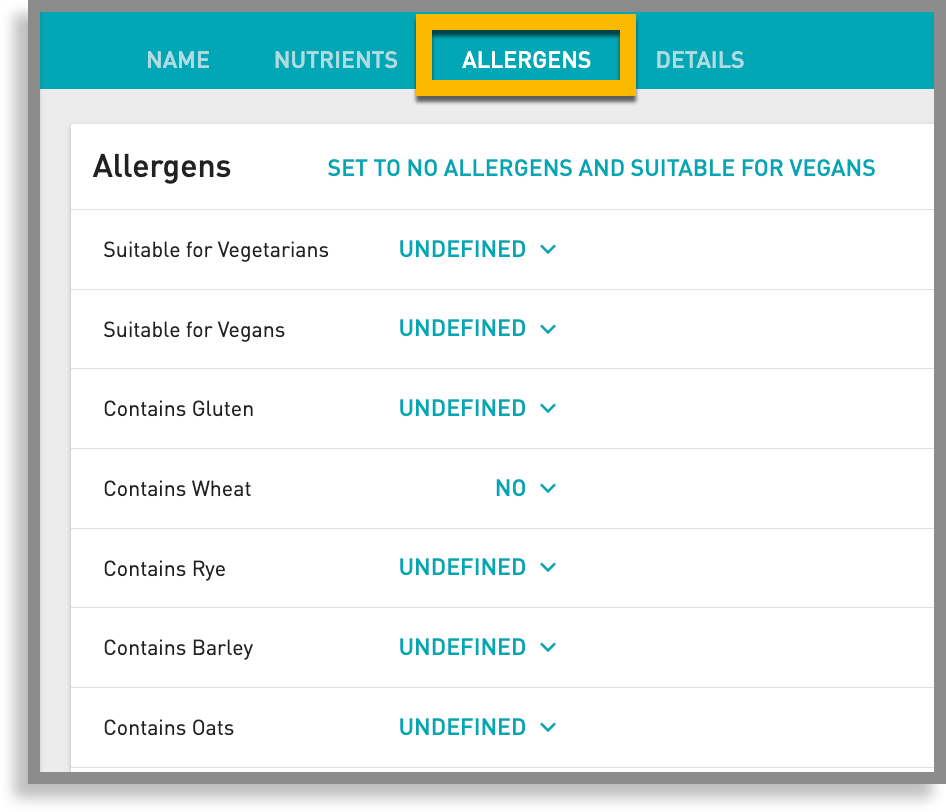946x812 pixels.
Task: Click the chevron next to Contains Wheat NO
Action: 548,488
